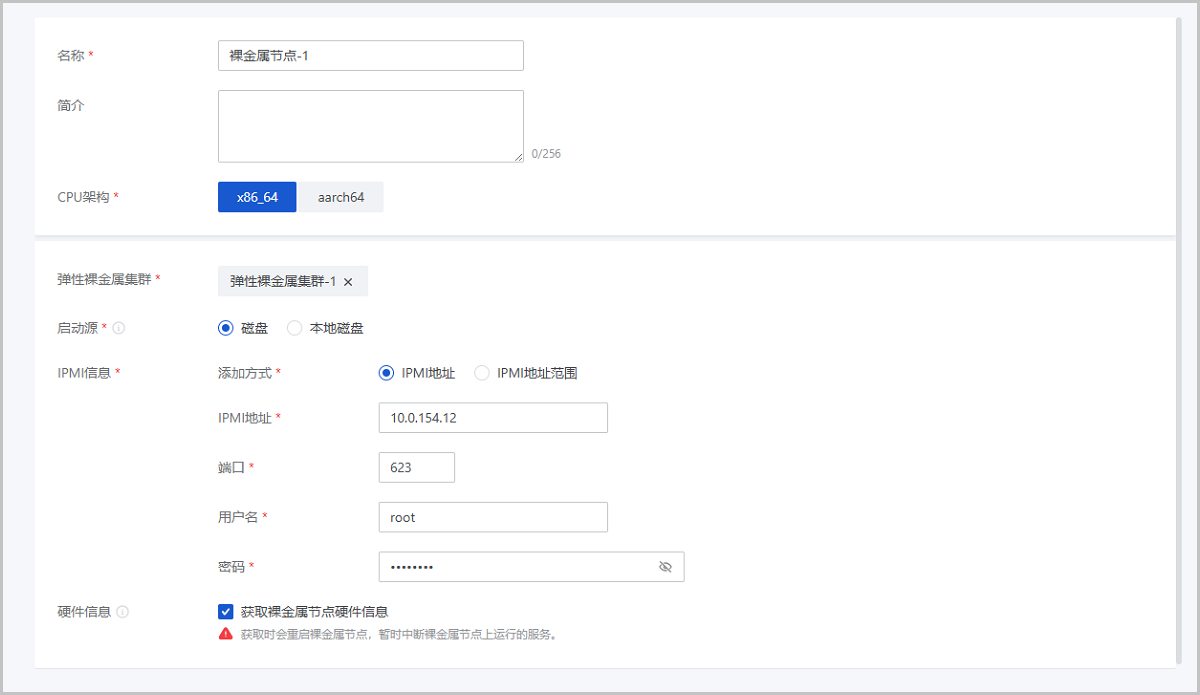
Task: Click the 弹性裸金属集群-1 cluster tag
Action: (283, 282)
